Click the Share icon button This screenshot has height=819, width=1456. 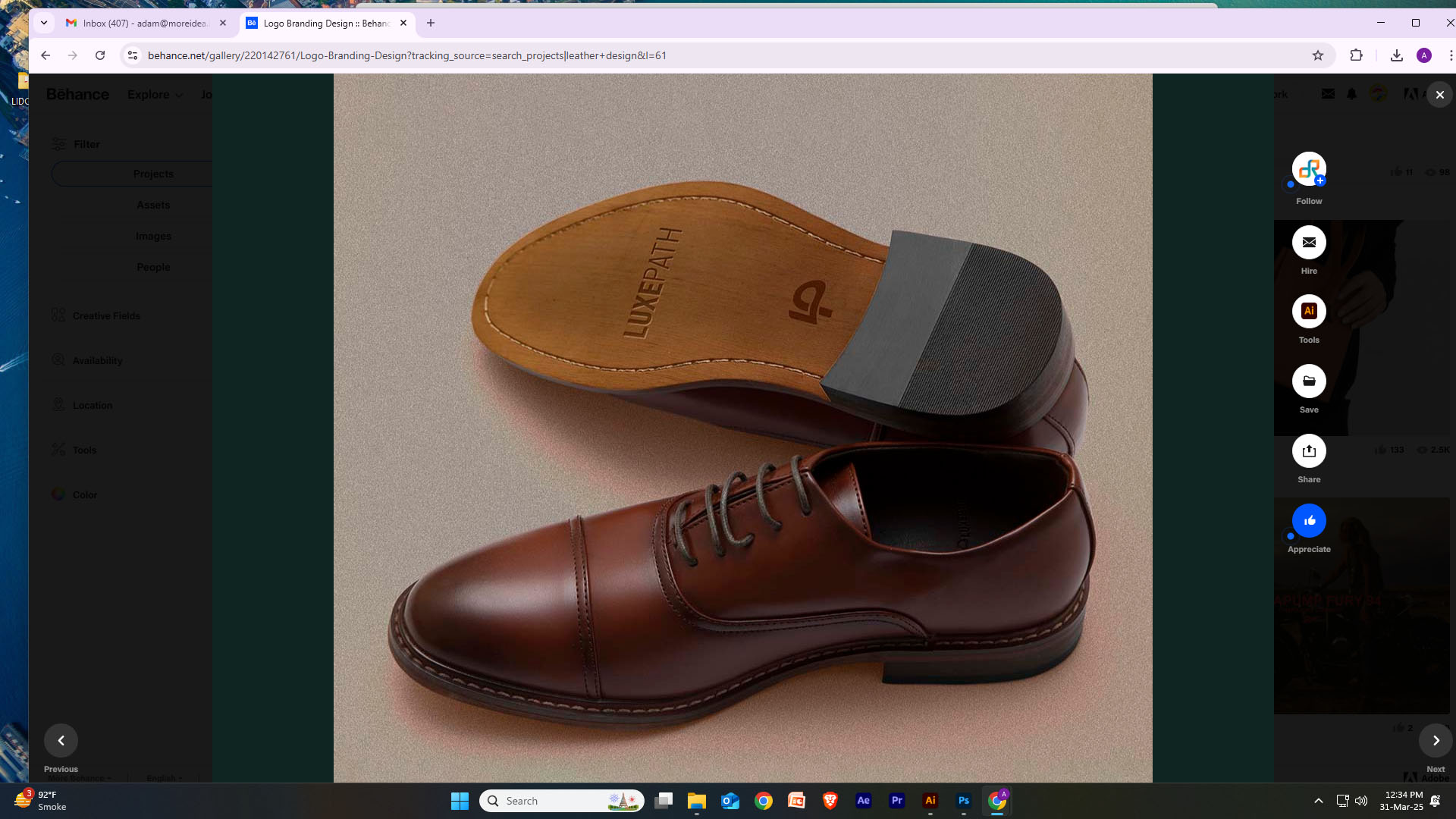pos(1309,451)
